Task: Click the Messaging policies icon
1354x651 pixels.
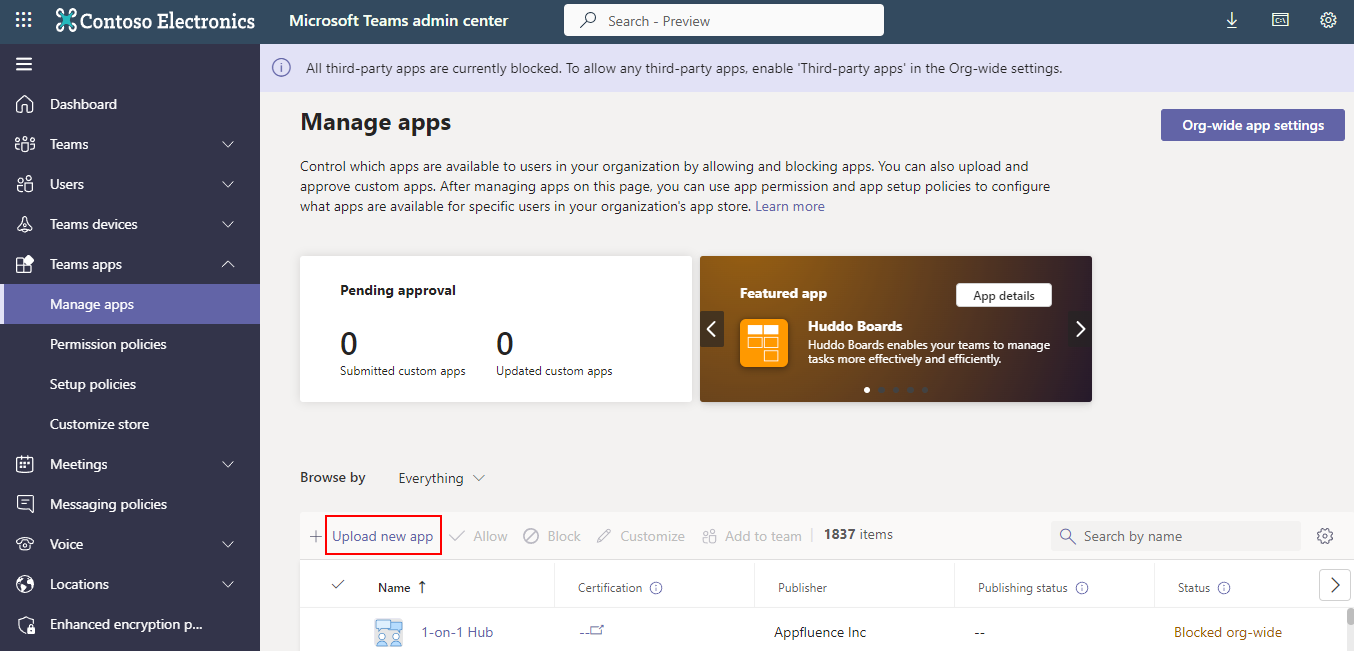Action: point(25,504)
